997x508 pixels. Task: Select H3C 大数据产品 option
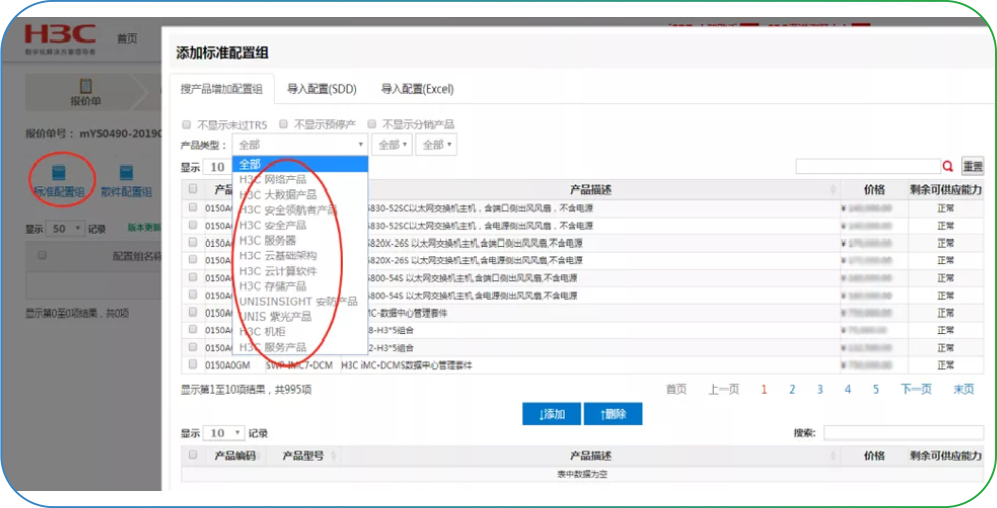pyautogui.click(x=300, y=195)
